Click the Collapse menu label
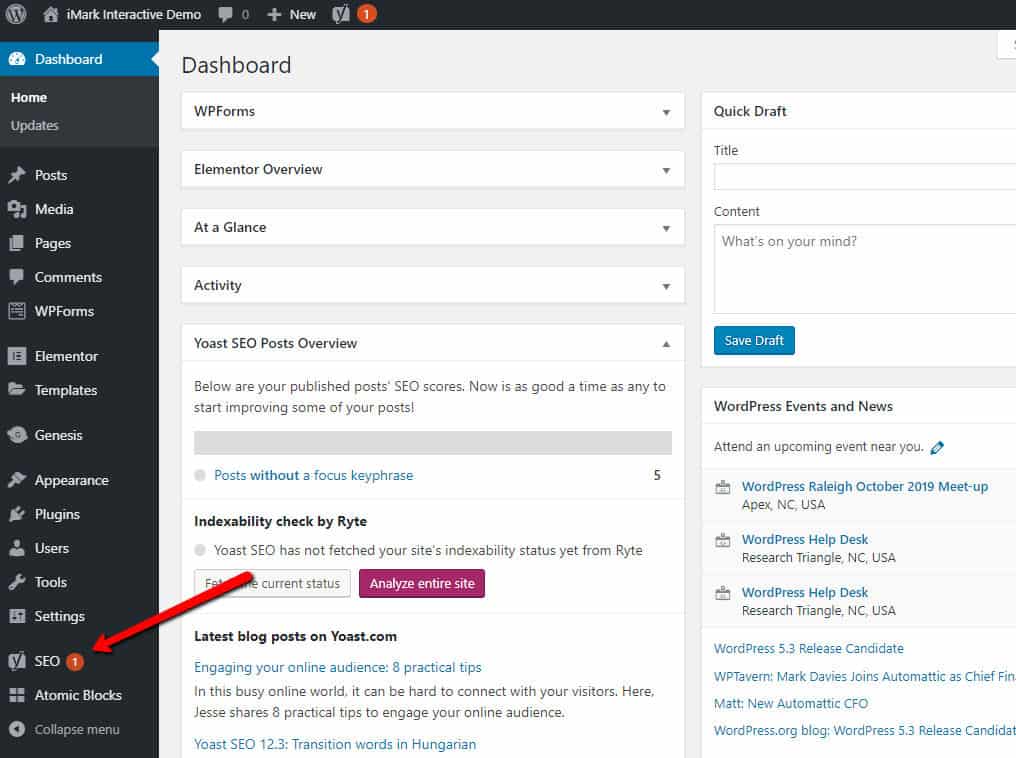Viewport: 1016px width, 758px height. [x=76, y=729]
